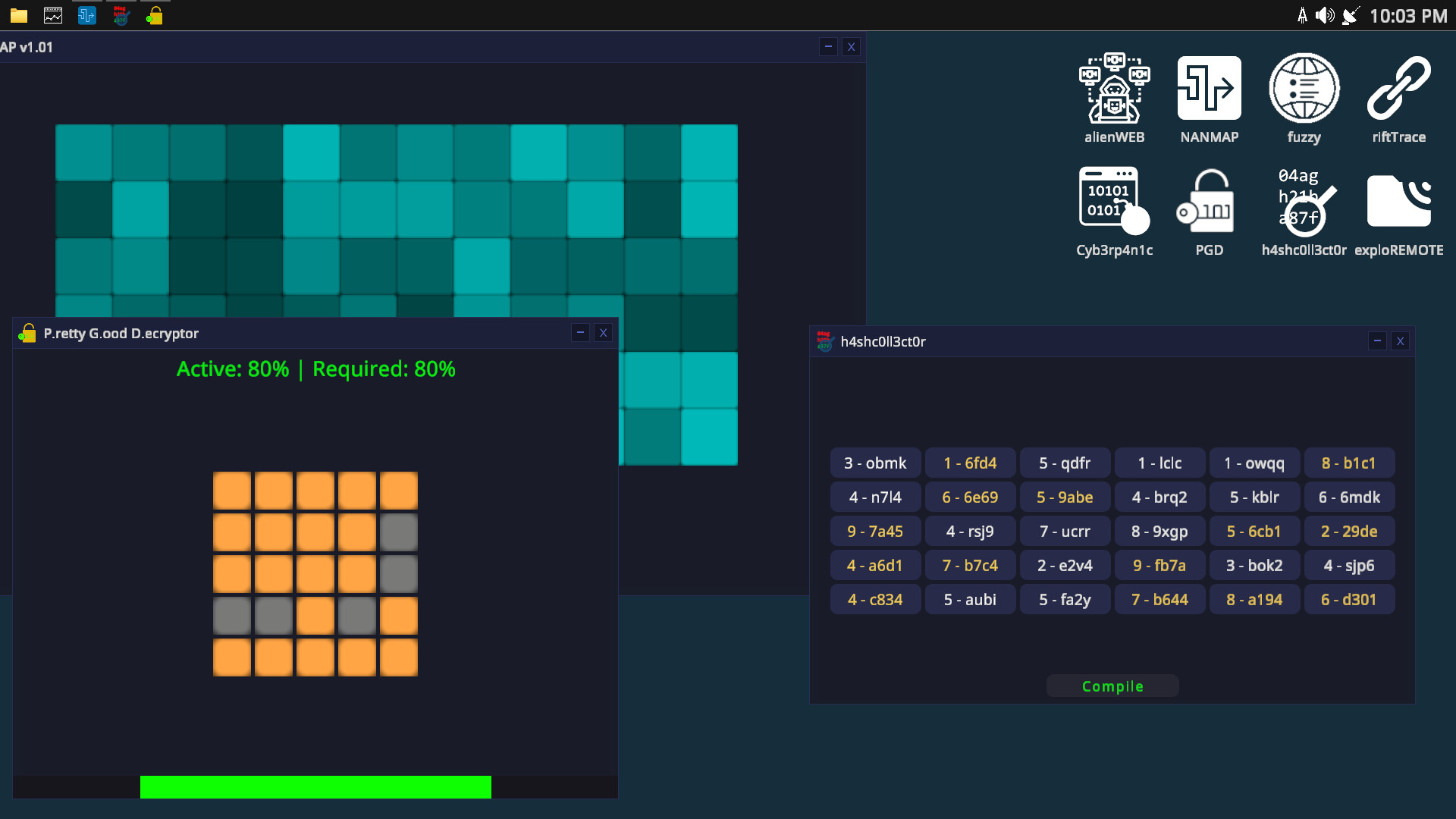
Task: Select the hash fragment 5 - aubi
Action: (x=970, y=599)
